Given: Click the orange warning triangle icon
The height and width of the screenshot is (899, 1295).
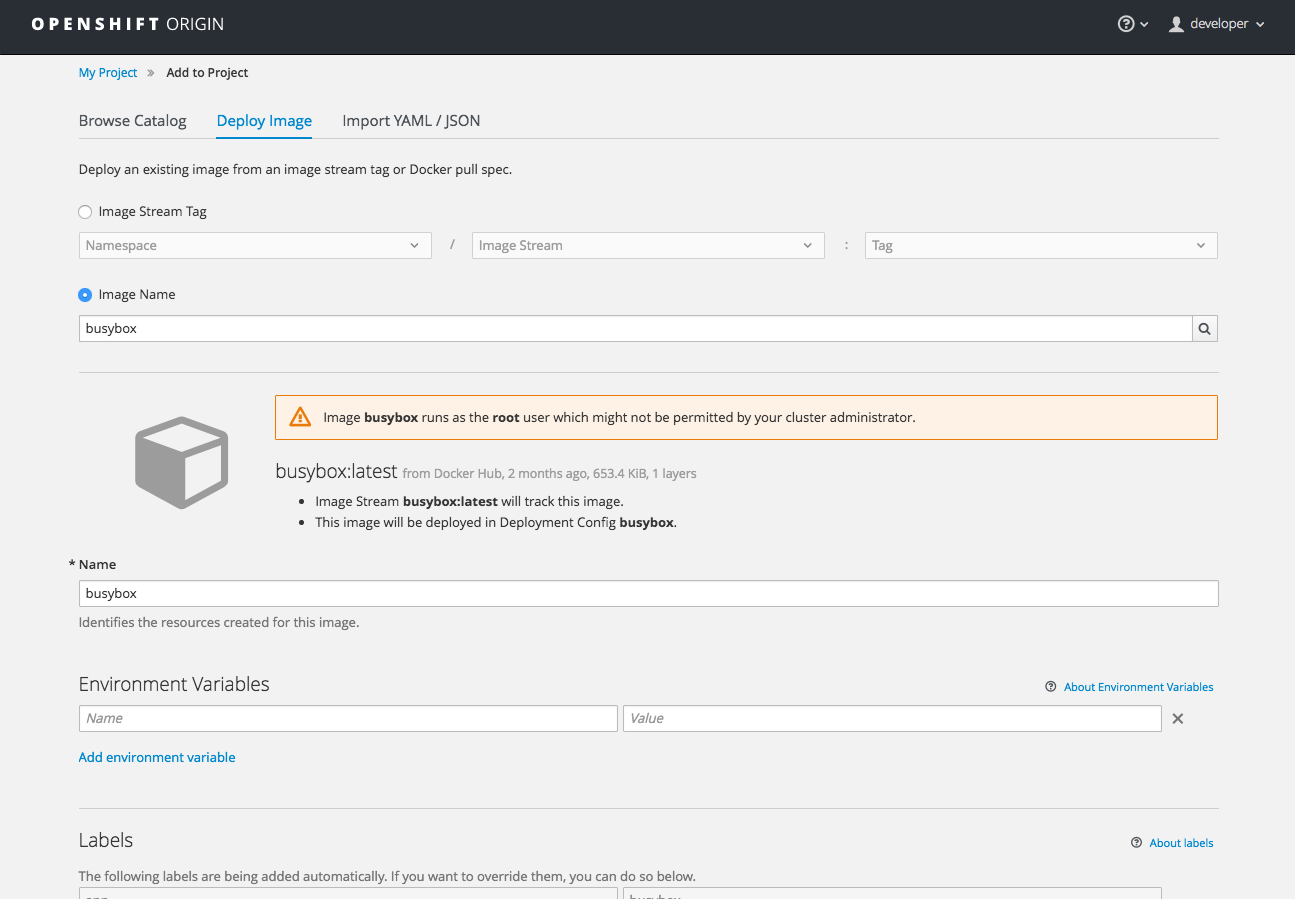Looking at the screenshot, I should [x=300, y=418].
